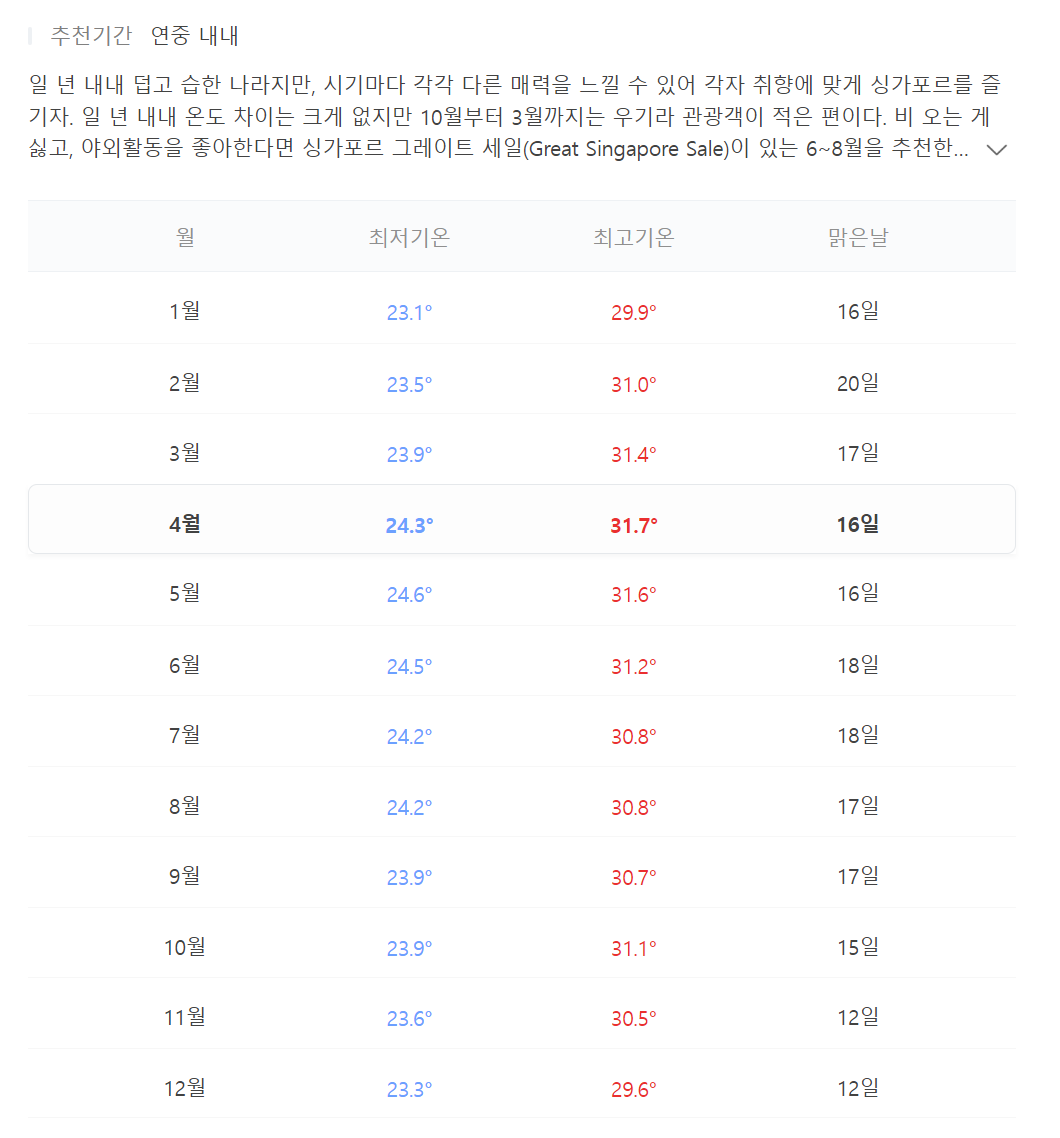Select the 24.3° low temperature for April
Image resolution: width=1060 pixels, height=1138 pixels.
pyautogui.click(x=408, y=522)
